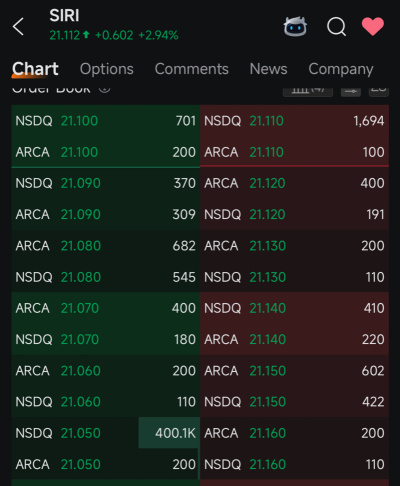The width and height of the screenshot is (400, 486).
Task: Open the News tab
Action: 268,69
